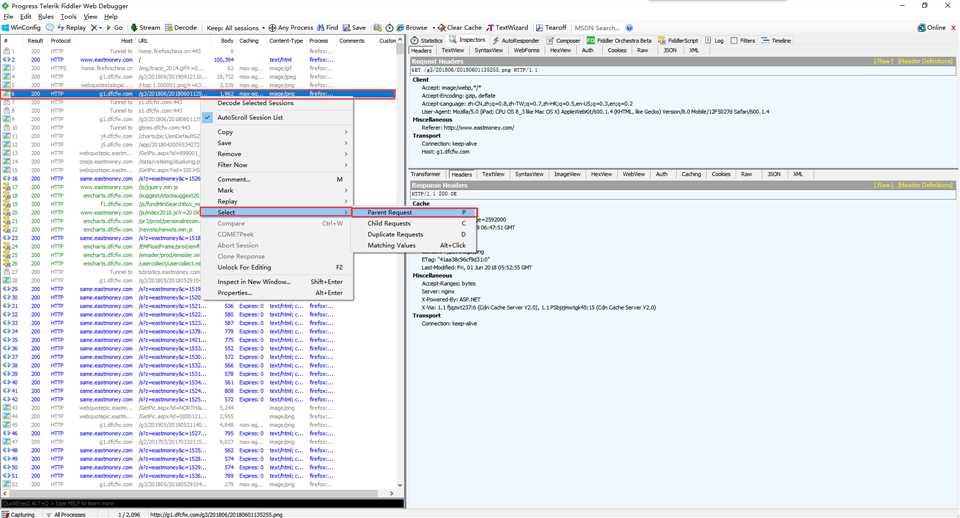Select the response Caching tab
Screen dimensions: 960x518
coord(691,174)
